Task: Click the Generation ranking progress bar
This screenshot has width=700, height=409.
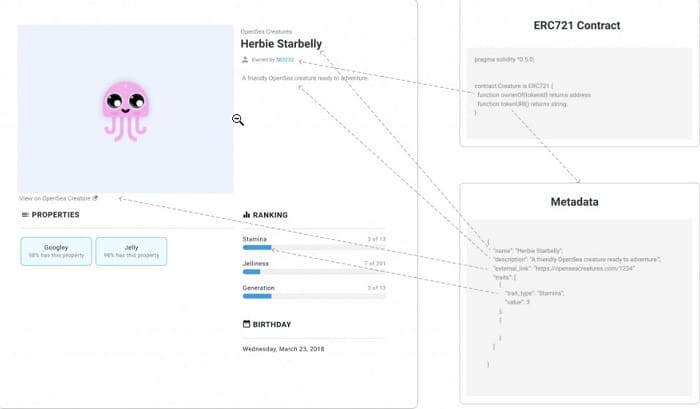Action: coord(314,296)
